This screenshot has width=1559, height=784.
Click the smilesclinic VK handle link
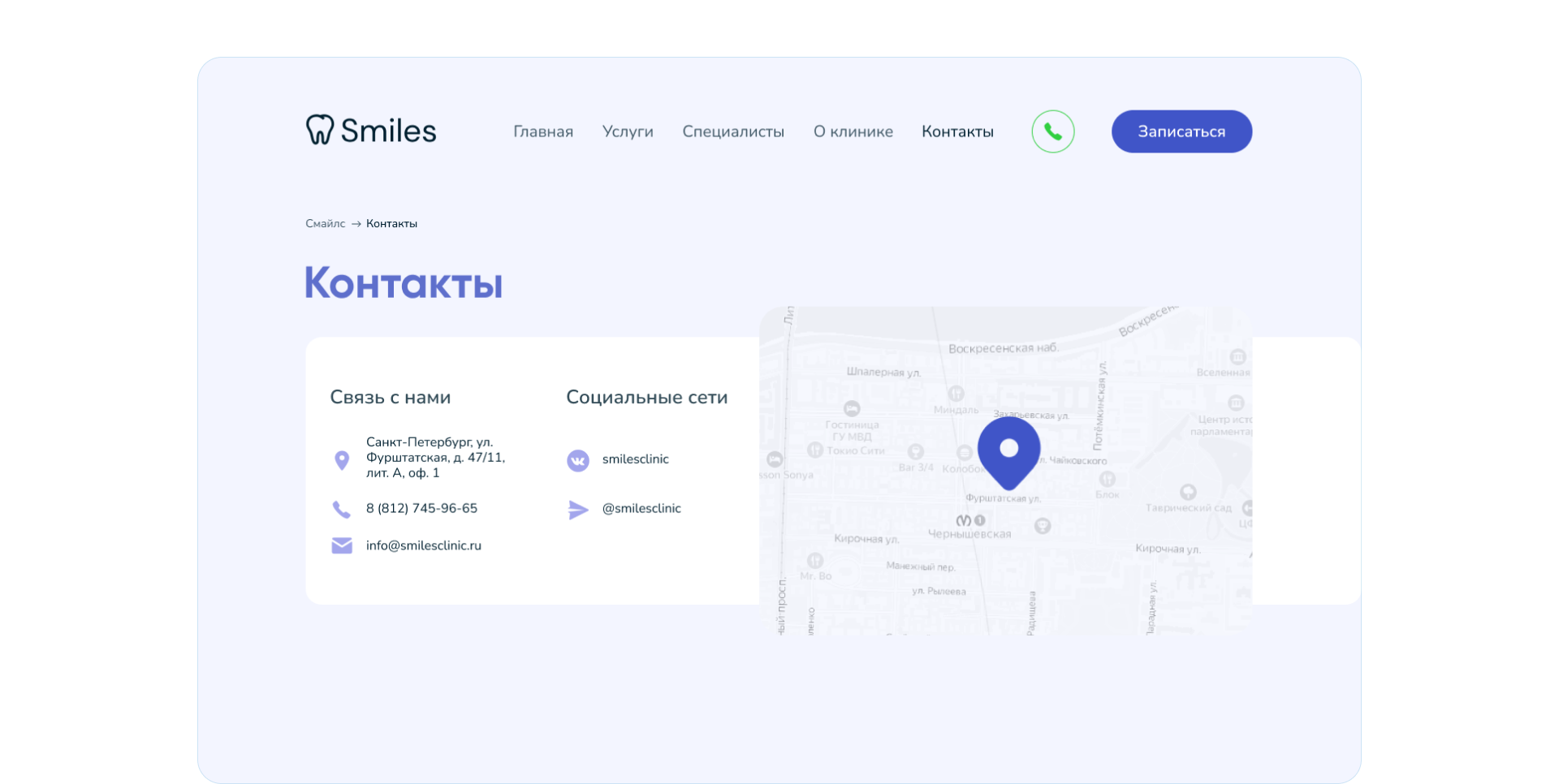pyautogui.click(x=635, y=459)
